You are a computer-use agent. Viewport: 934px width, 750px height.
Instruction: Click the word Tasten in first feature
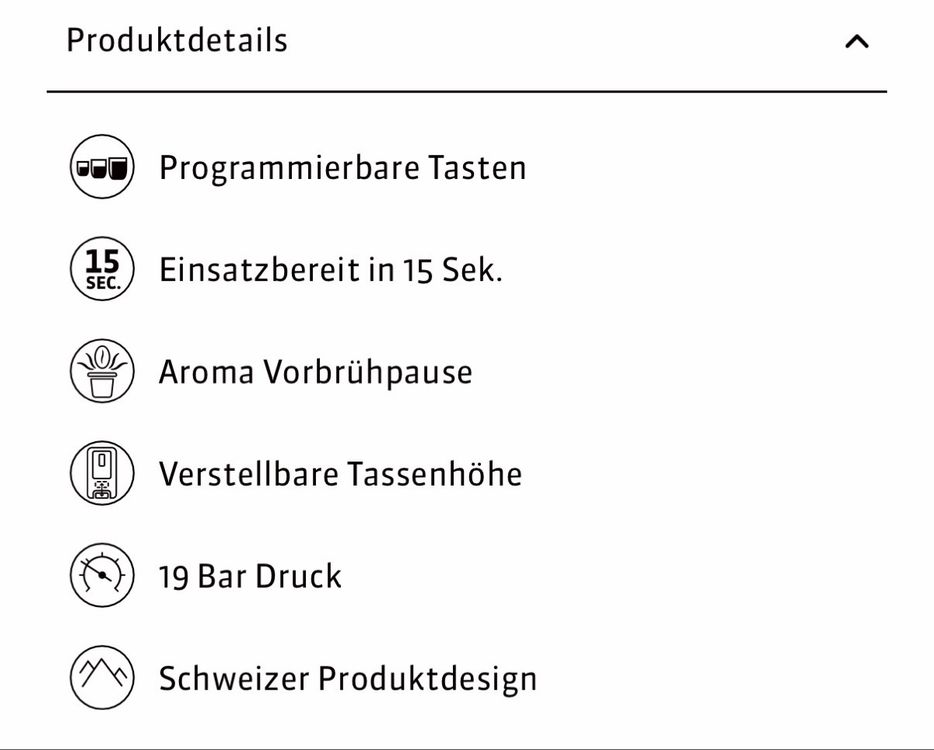click(478, 167)
